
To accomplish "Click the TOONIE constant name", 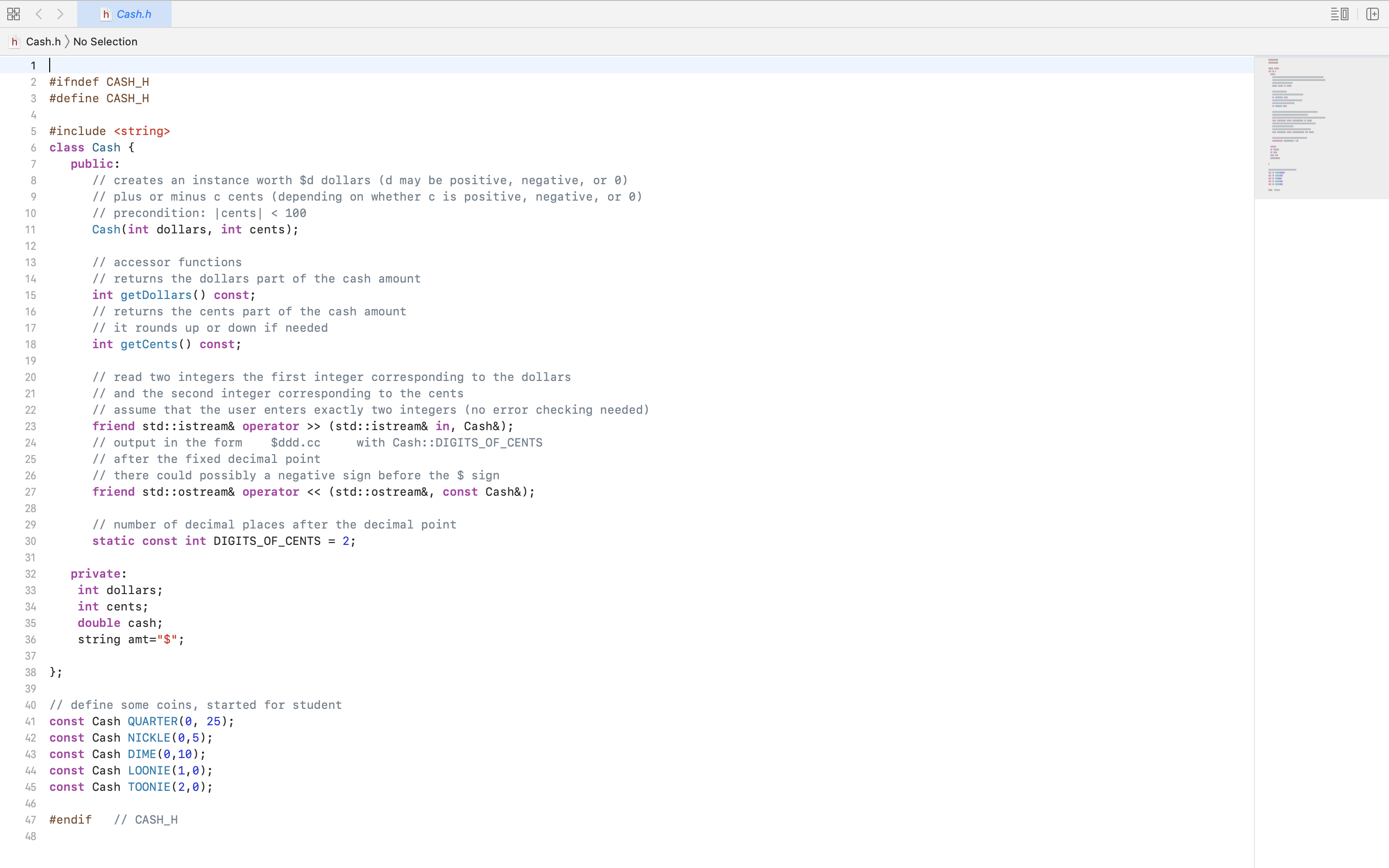I will click(149, 787).
